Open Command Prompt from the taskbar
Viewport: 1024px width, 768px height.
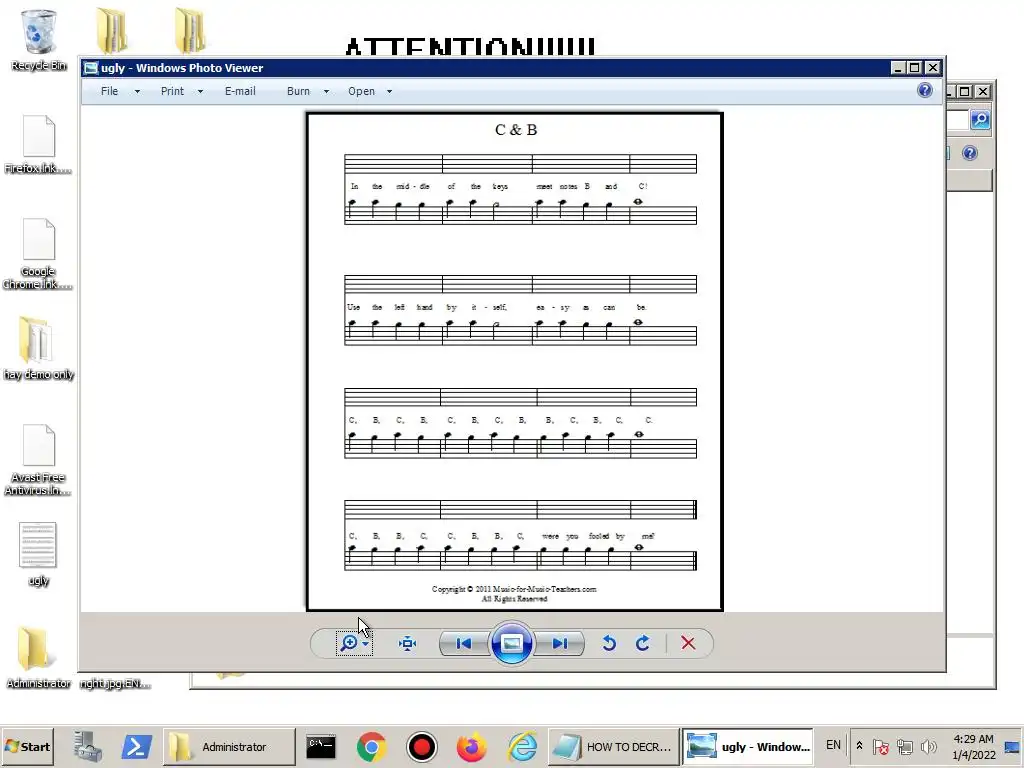(321, 746)
